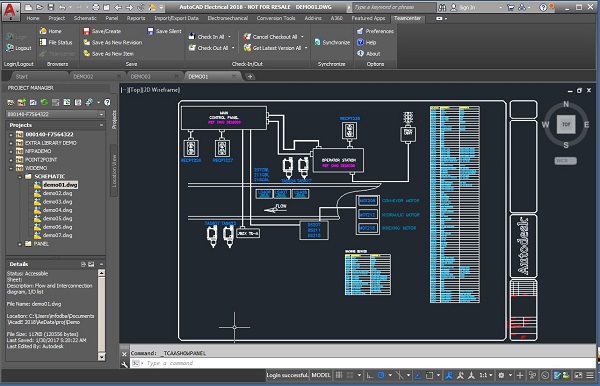Click Save As New Revision
The image size is (600, 386).
[112, 42]
